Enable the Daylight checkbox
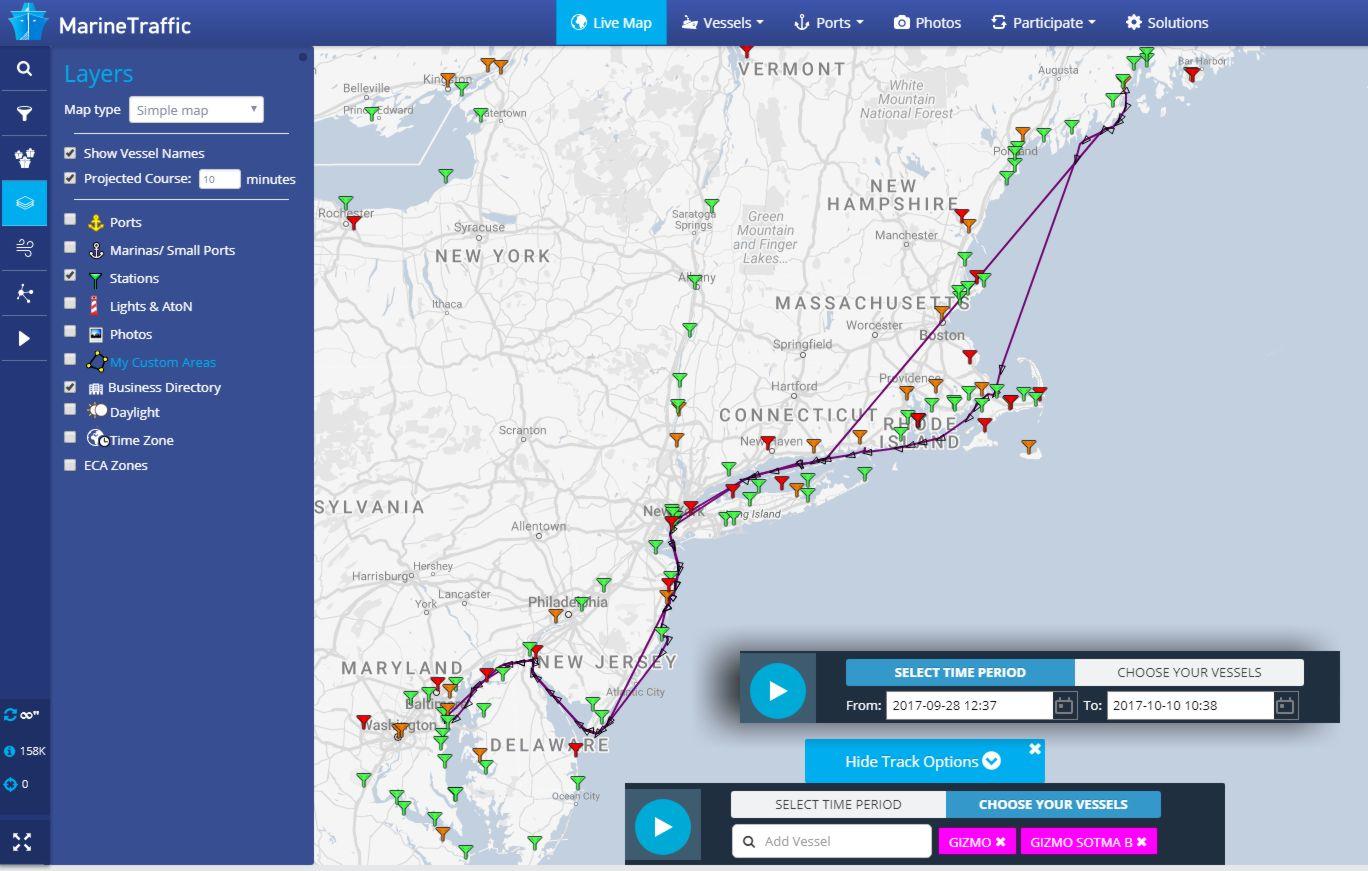 tap(70, 409)
